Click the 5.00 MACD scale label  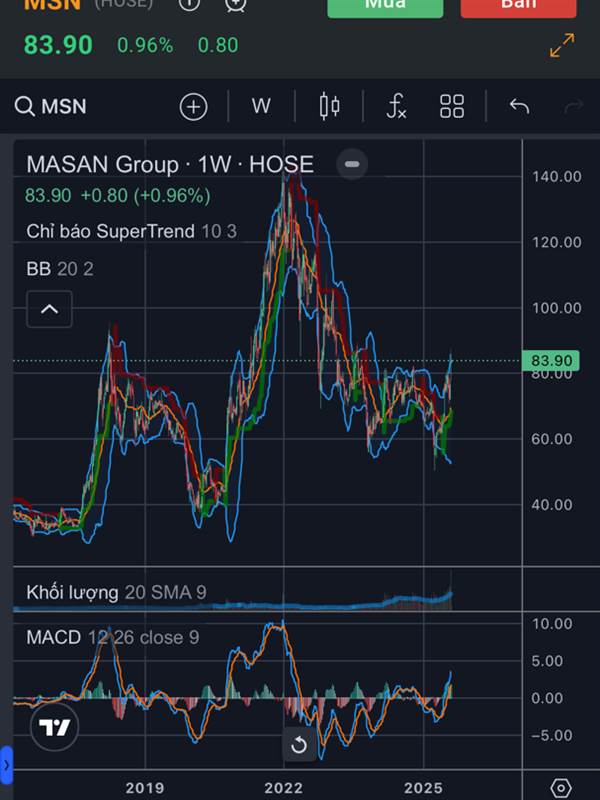[547, 661]
